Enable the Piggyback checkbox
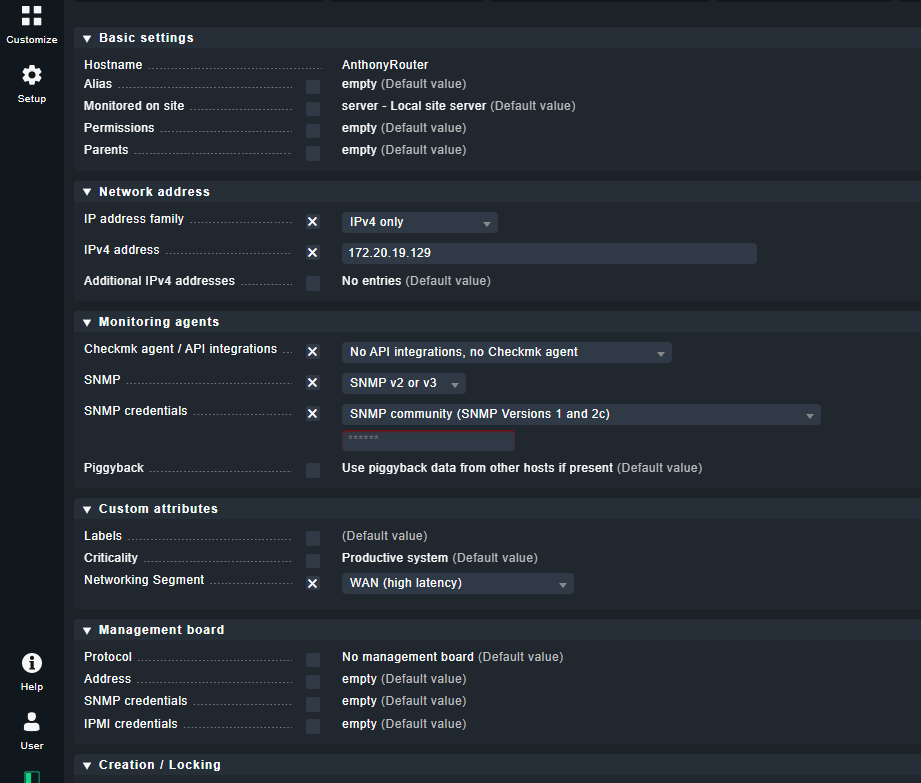Image resolution: width=921 pixels, height=783 pixels. point(313,470)
